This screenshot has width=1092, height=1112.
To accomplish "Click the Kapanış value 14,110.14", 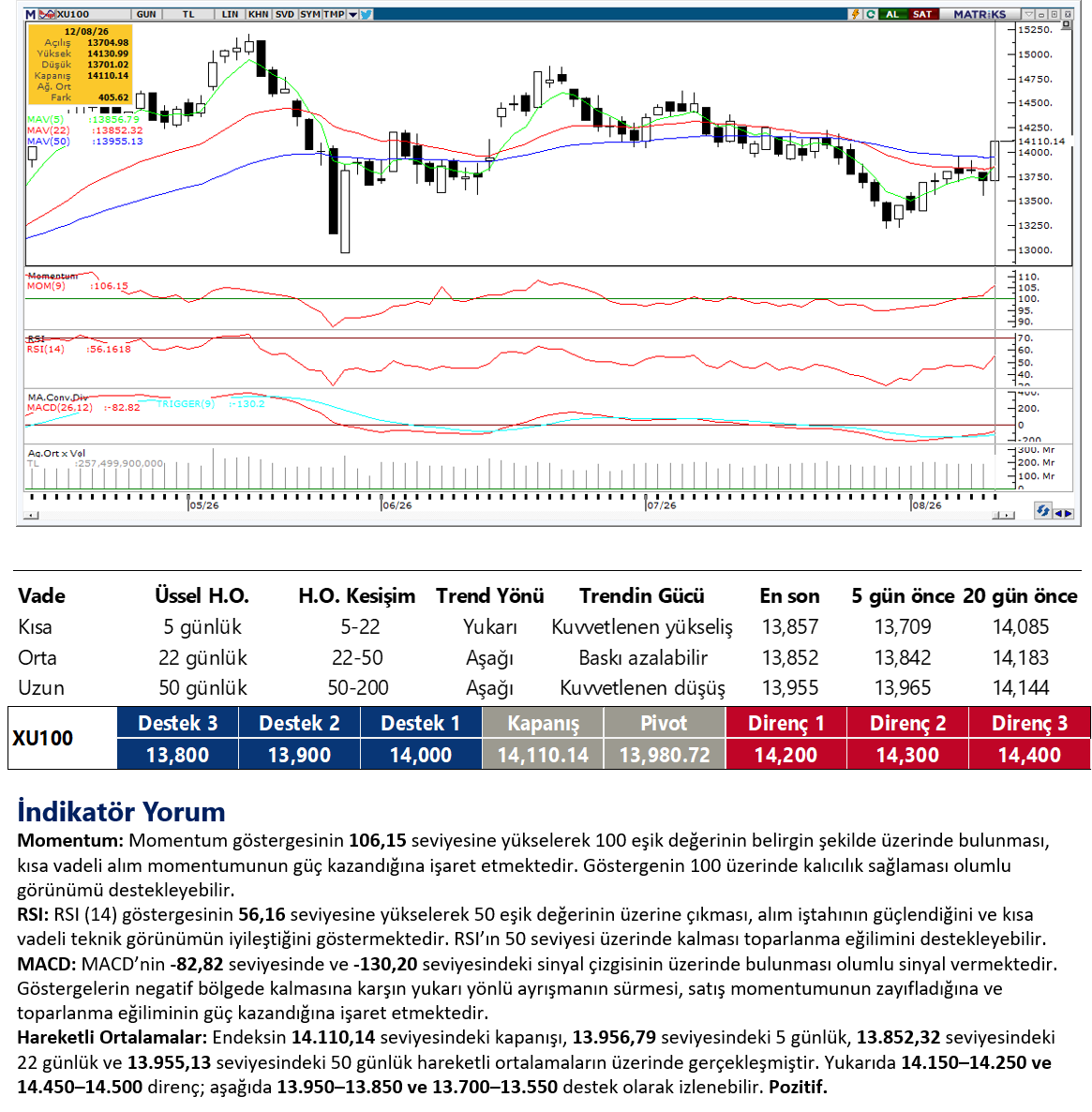I will pyautogui.click(x=543, y=755).
